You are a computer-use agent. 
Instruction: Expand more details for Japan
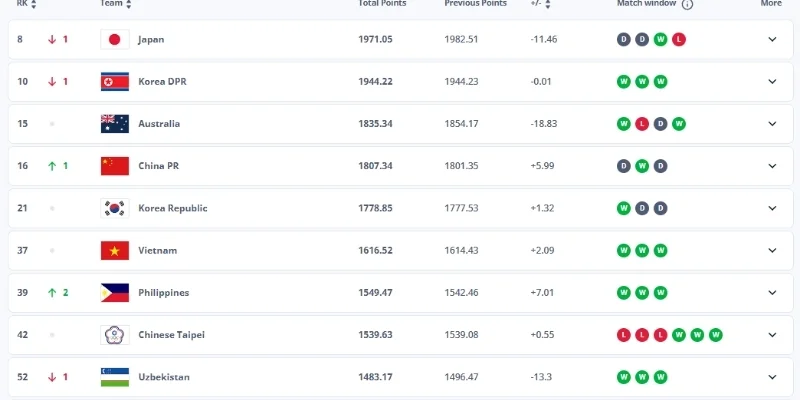tap(771, 39)
